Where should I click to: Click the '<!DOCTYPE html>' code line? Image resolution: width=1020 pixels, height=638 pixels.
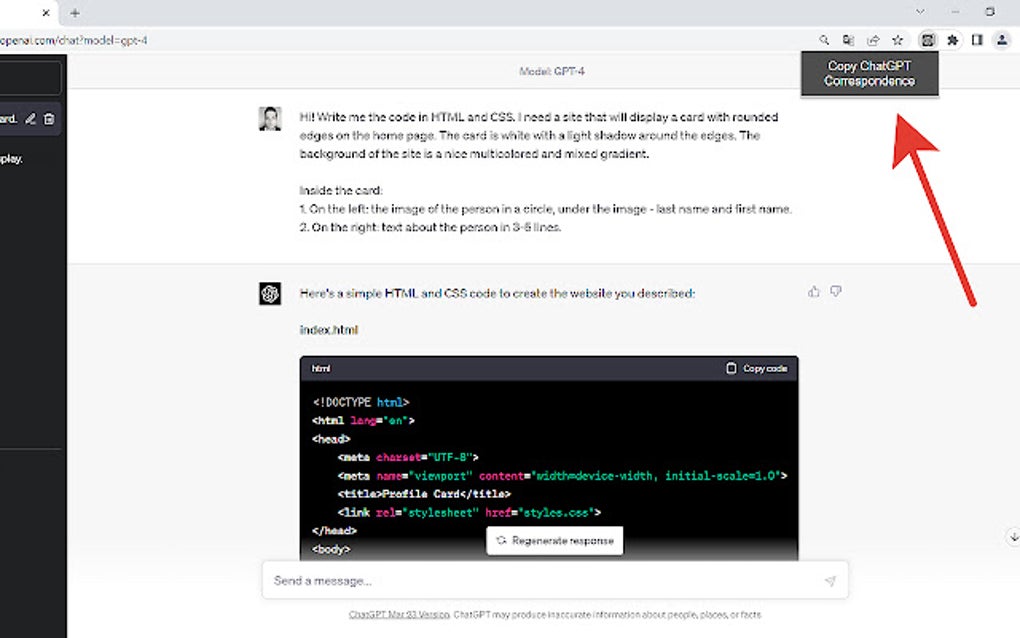tap(361, 403)
